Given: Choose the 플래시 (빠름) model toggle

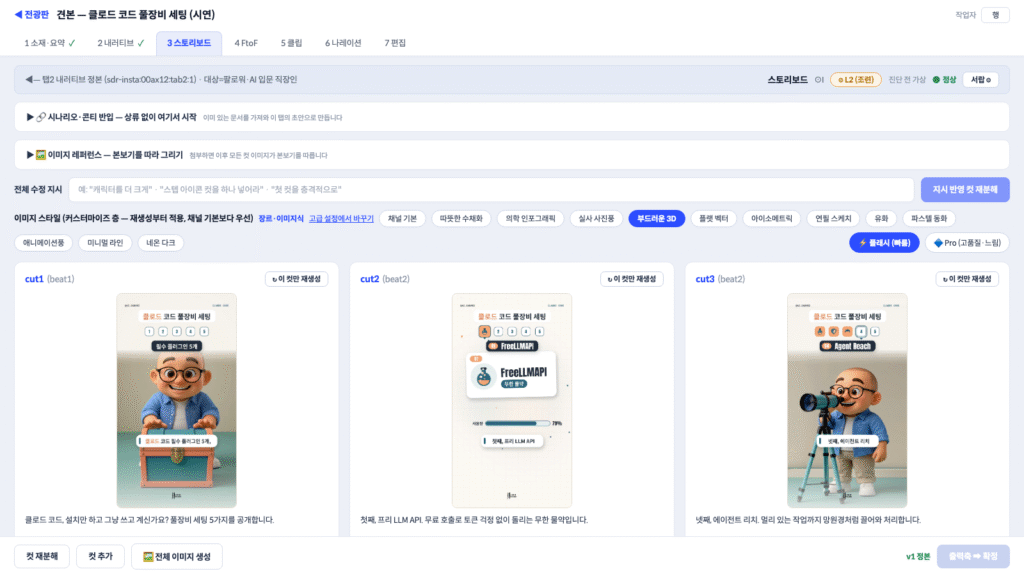Looking at the screenshot, I should (884, 243).
